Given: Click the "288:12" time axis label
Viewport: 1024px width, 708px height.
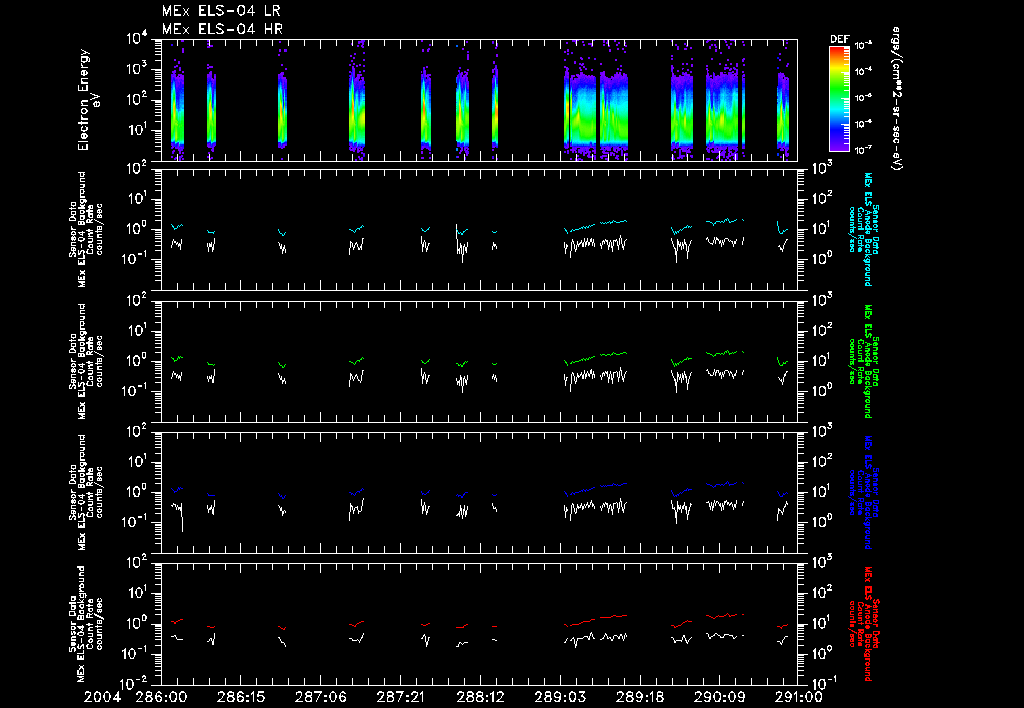Looking at the screenshot, I should click(479, 697).
